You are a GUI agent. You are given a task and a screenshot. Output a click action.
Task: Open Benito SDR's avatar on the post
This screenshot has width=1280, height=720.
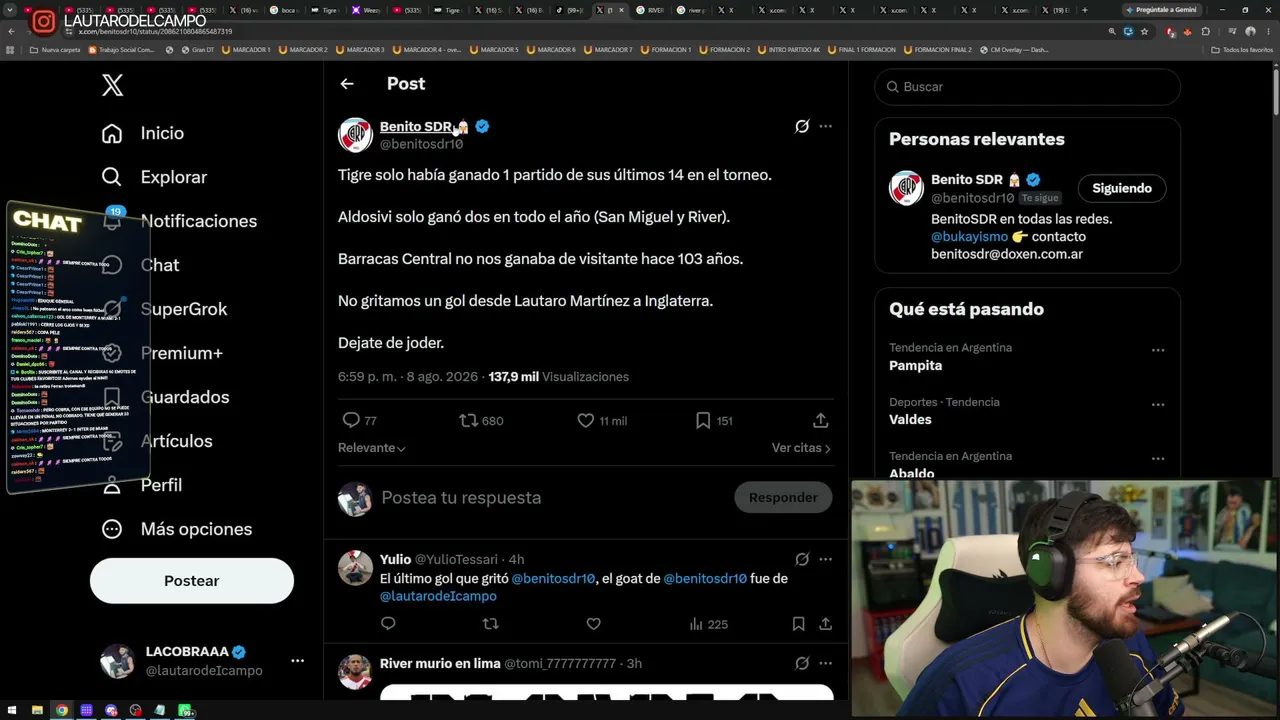click(355, 135)
